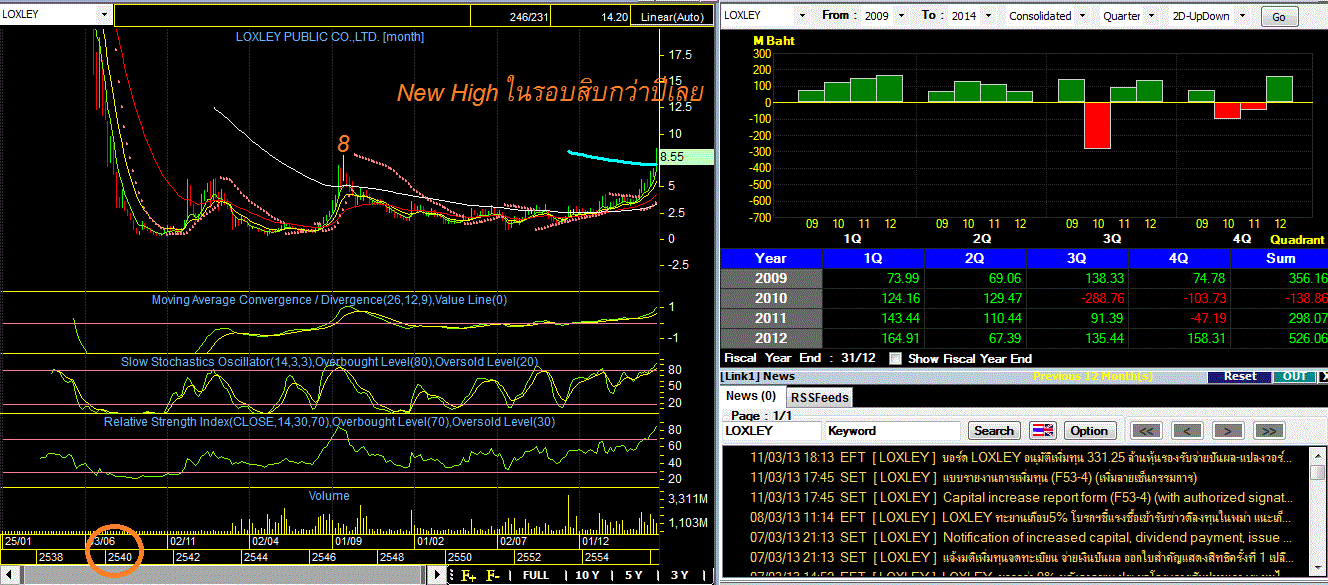Select the 2012 year row header
This screenshot has width=1328, height=585.
[770, 338]
